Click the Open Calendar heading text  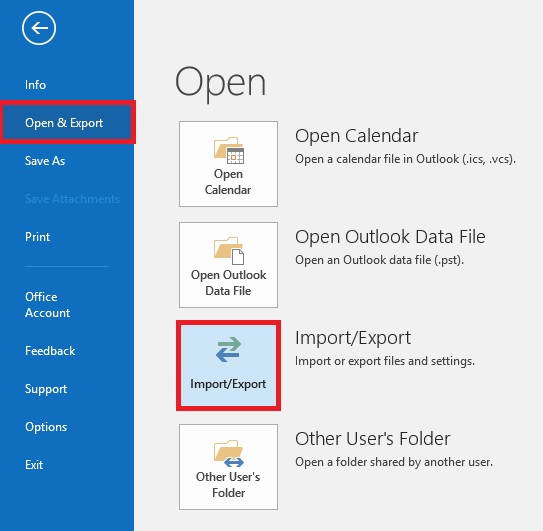(x=357, y=136)
